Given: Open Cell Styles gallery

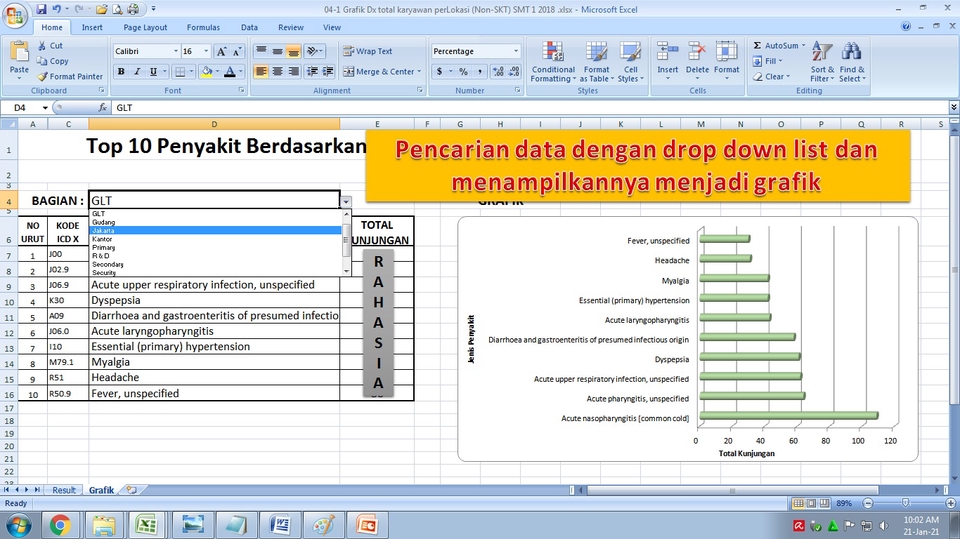Looking at the screenshot, I should pyautogui.click(x=630, y=61).
